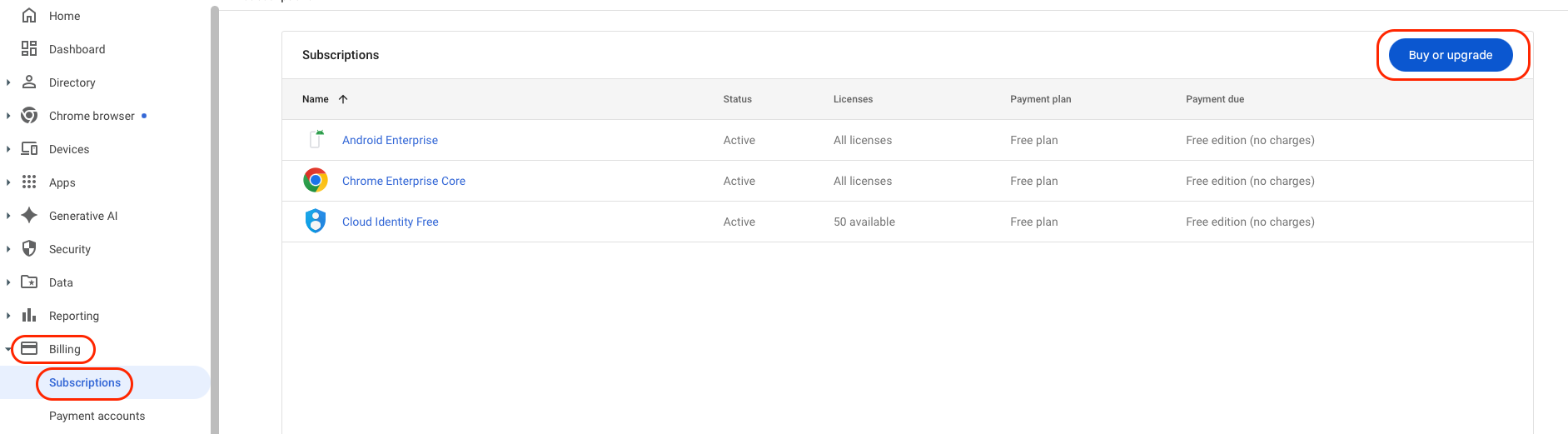
Task: Click the Buy or upgrade button
Action: click(1450, 55)
